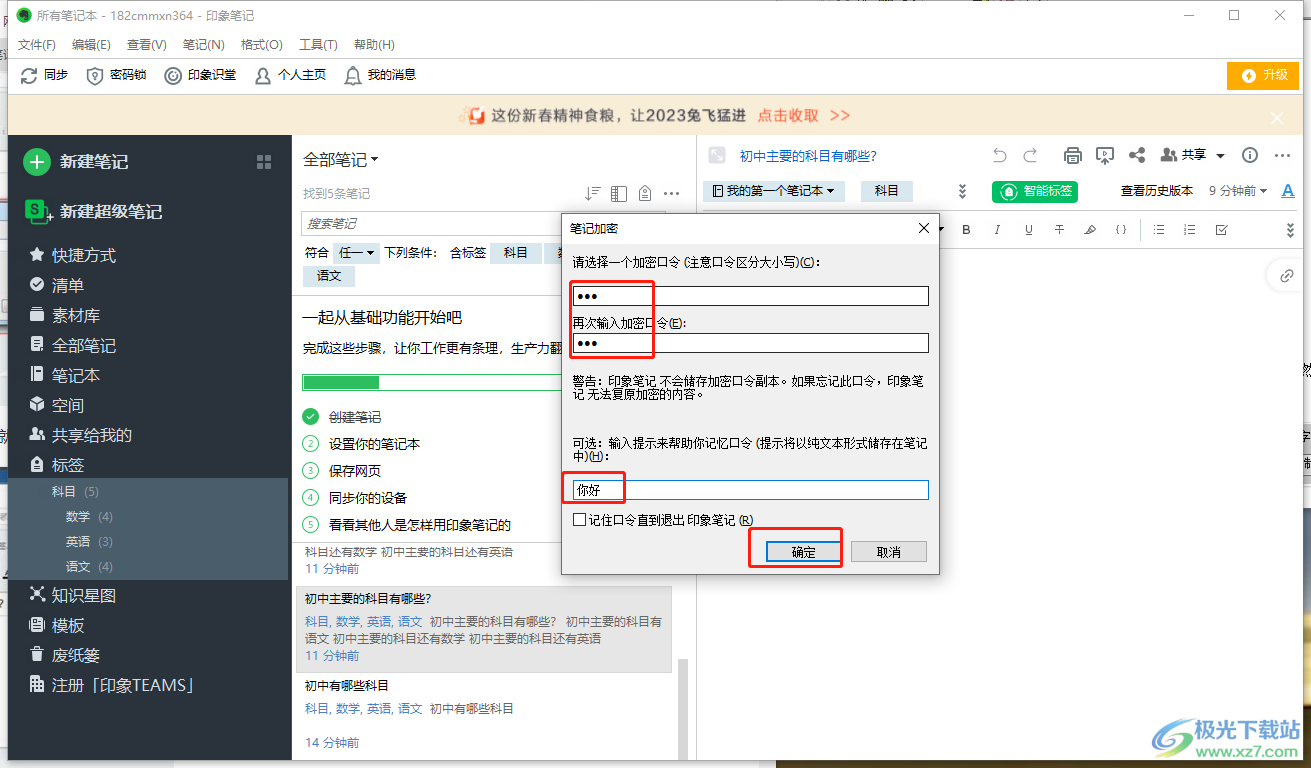
Task: Open 清单 checklist in sidebar
Action: click(57, 285)
